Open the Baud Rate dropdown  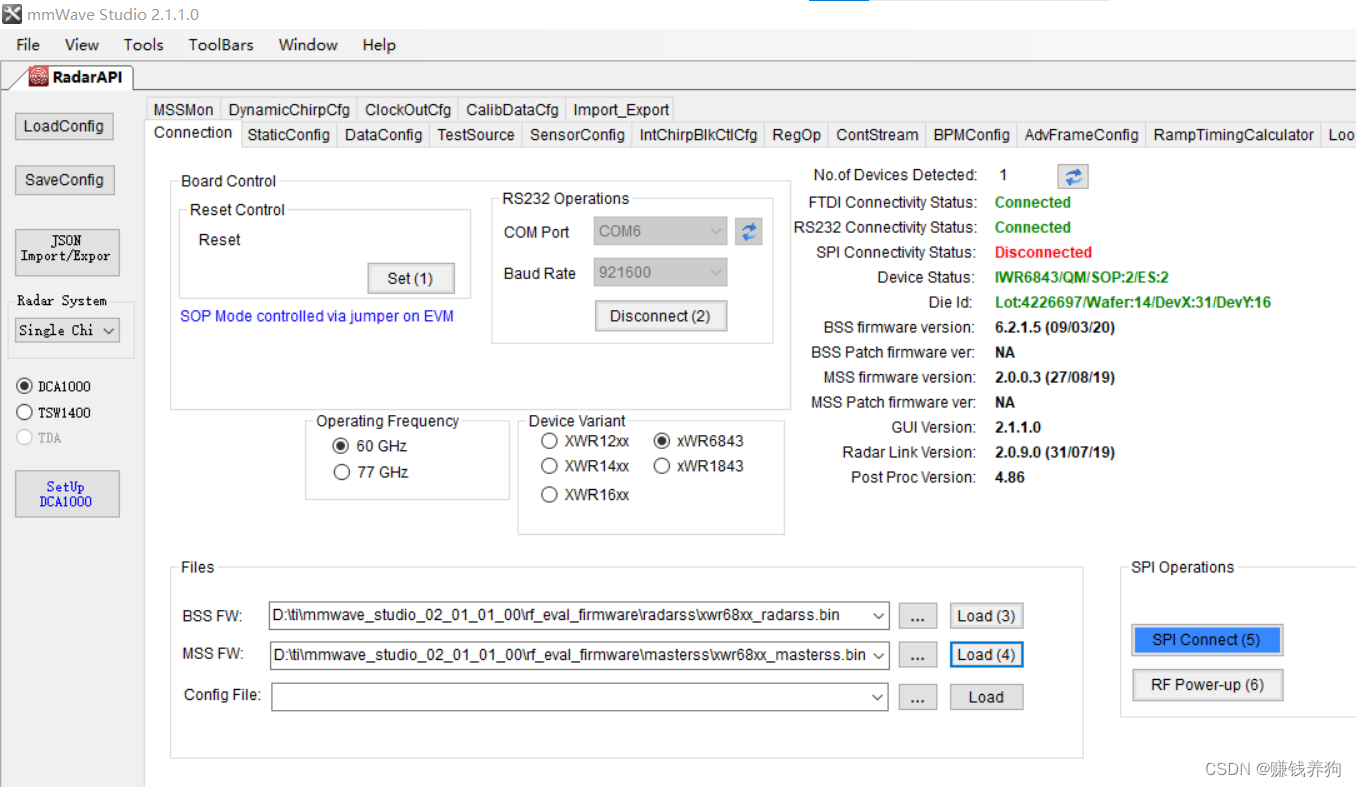coord(660,273)
